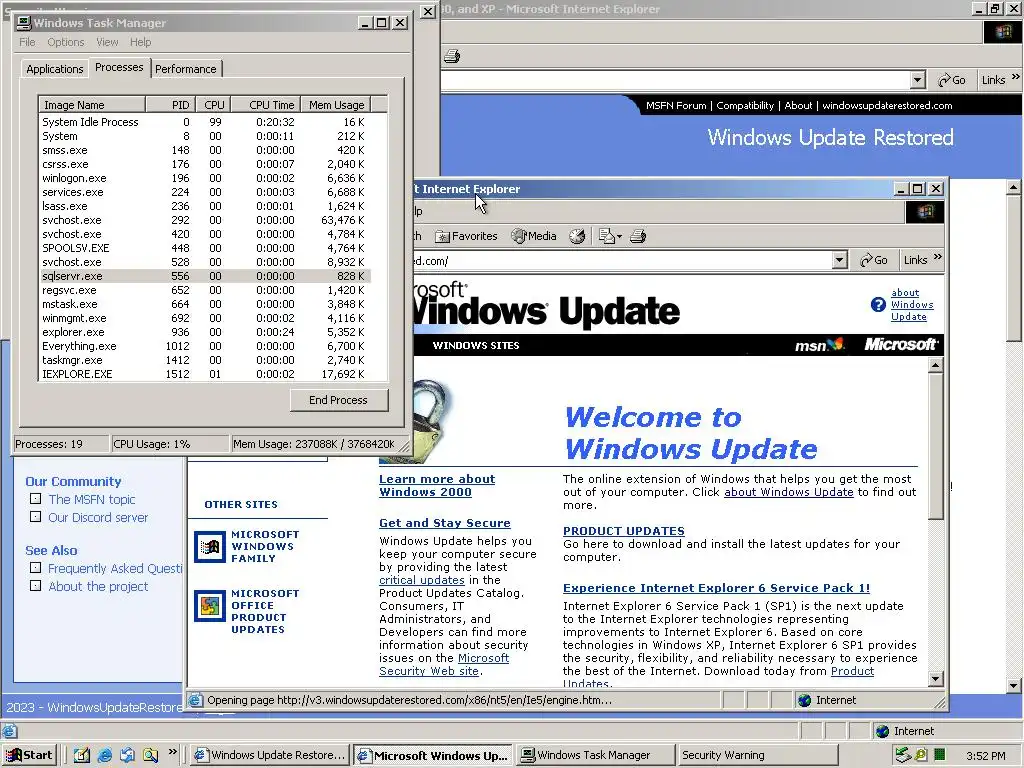Click scroll-down arrow of Windows Update page scrollbar

tap(935, 679)
